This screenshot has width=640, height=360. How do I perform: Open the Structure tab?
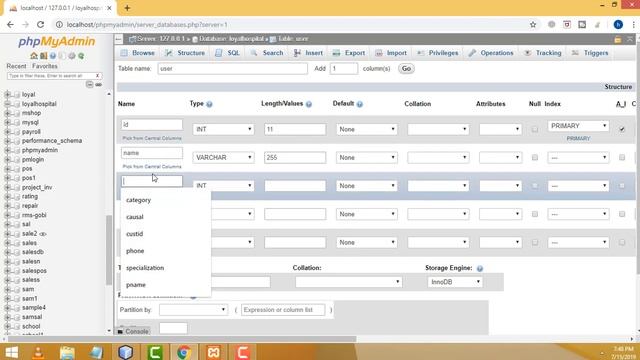(x=185, y=53)
